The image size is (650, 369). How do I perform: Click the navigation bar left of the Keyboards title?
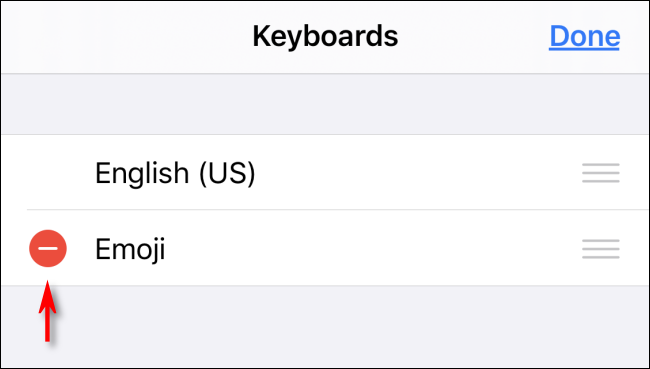tap(126, 37)
